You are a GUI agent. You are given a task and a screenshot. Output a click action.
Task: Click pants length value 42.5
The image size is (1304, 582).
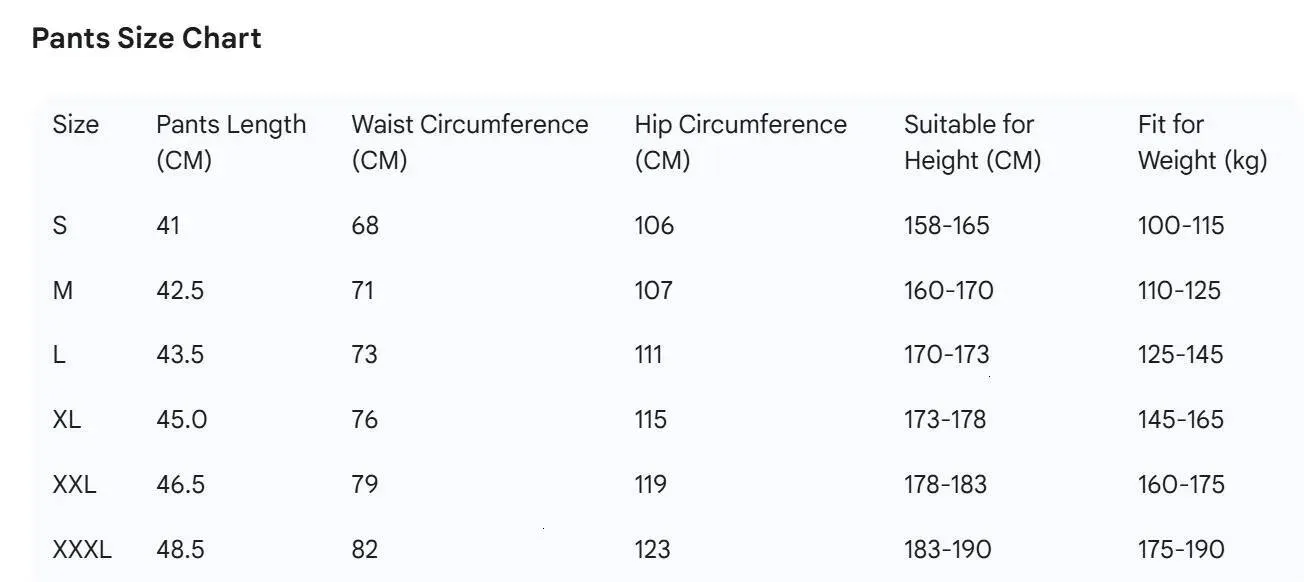180,291
